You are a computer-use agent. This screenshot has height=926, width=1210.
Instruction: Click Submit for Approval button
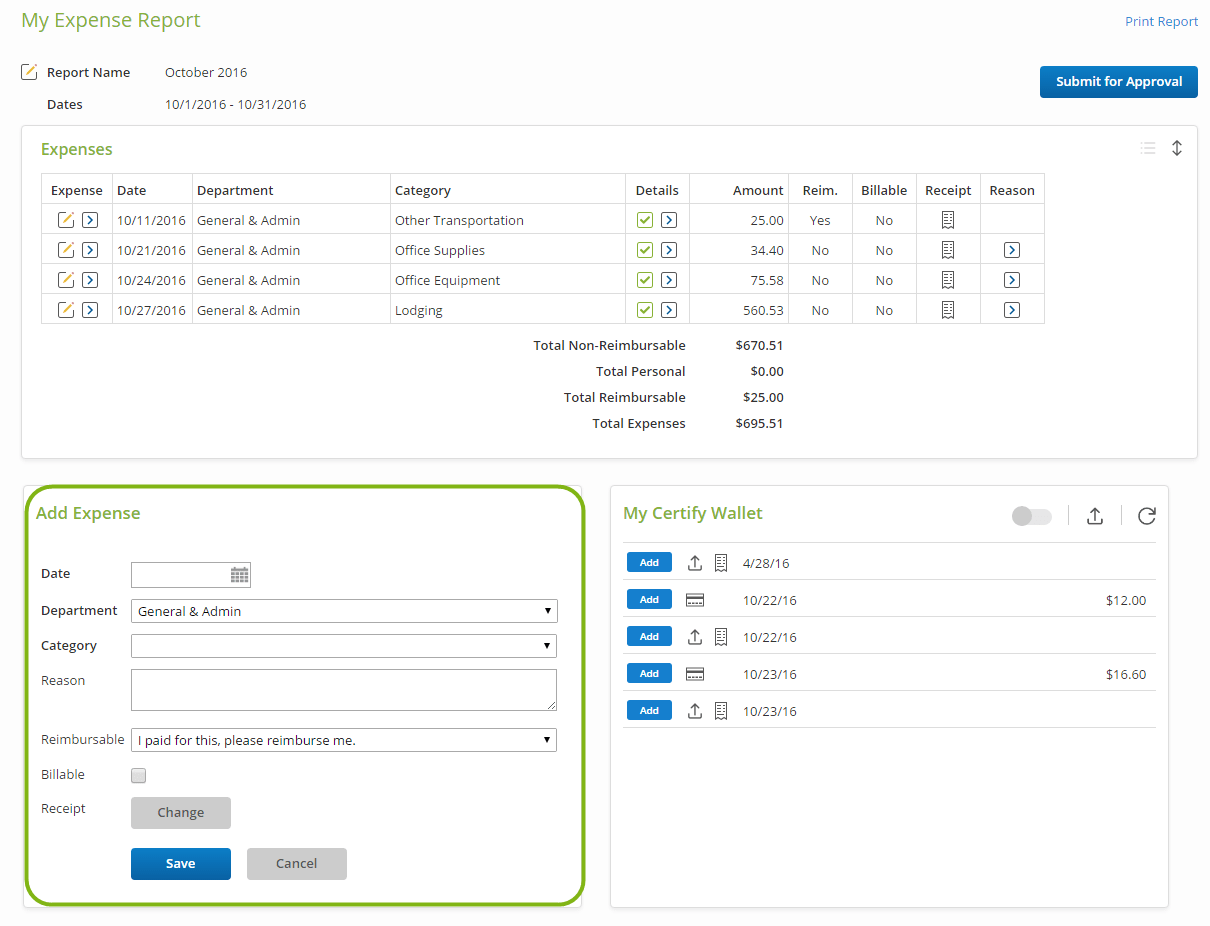(1119, 82)
